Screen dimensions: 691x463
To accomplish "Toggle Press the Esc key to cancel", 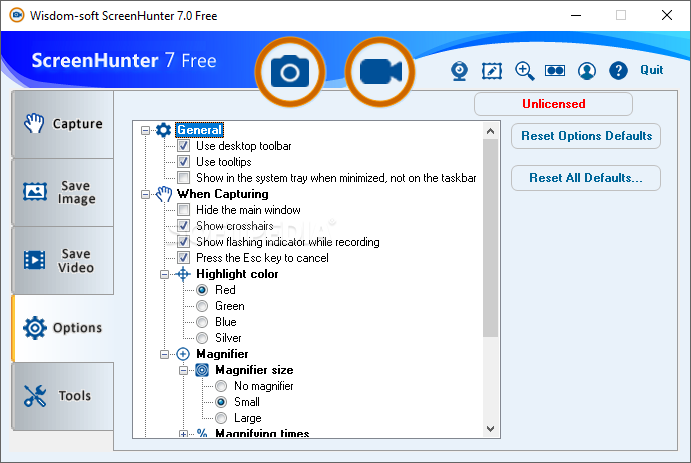I will (183, 258).
